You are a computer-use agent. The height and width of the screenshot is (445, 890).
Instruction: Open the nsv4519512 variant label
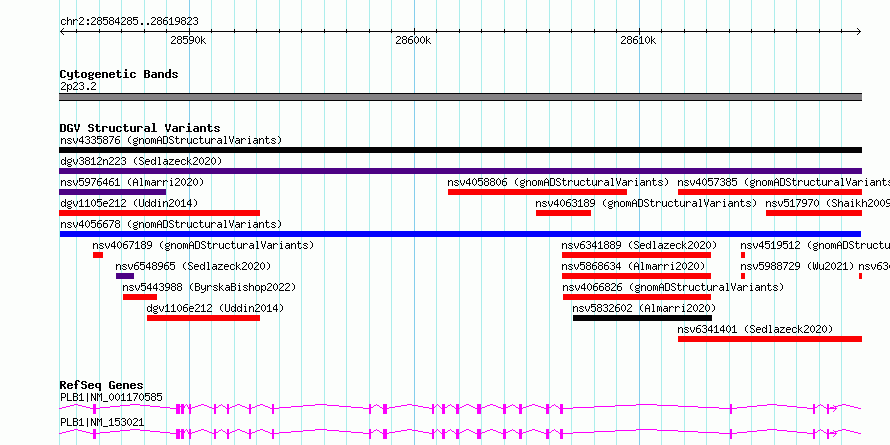(815, 245)
